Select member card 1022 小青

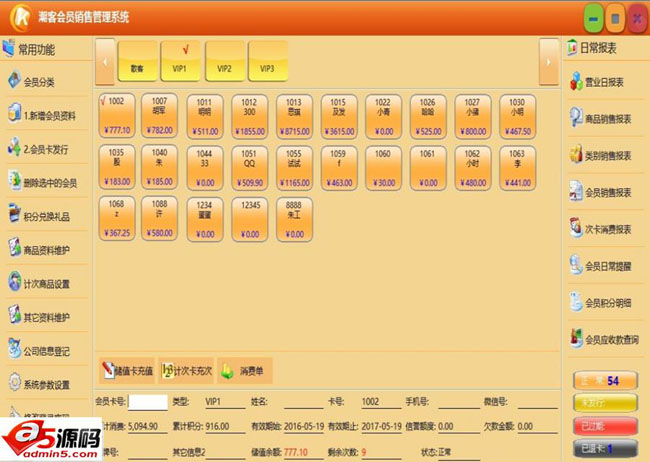pyautogui.click(x=383, y=117)
